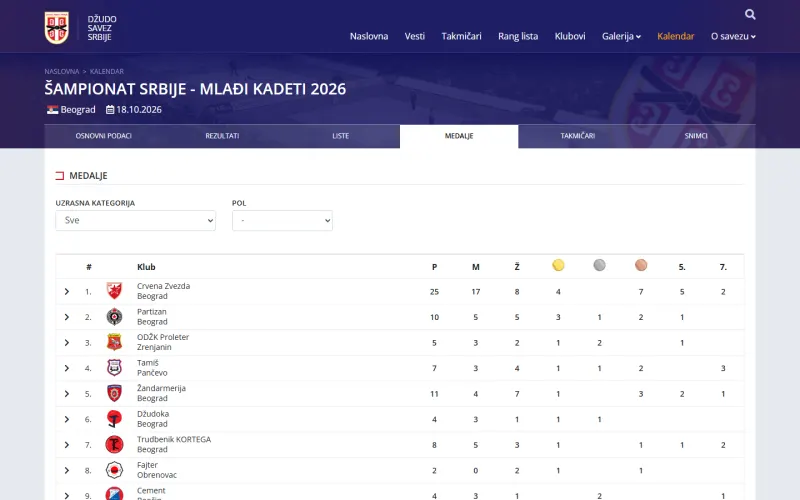Image resolution: width=800 pixels, height=500 pixels.
Task: Click the gold medal column icon
Action: point(558,265)
